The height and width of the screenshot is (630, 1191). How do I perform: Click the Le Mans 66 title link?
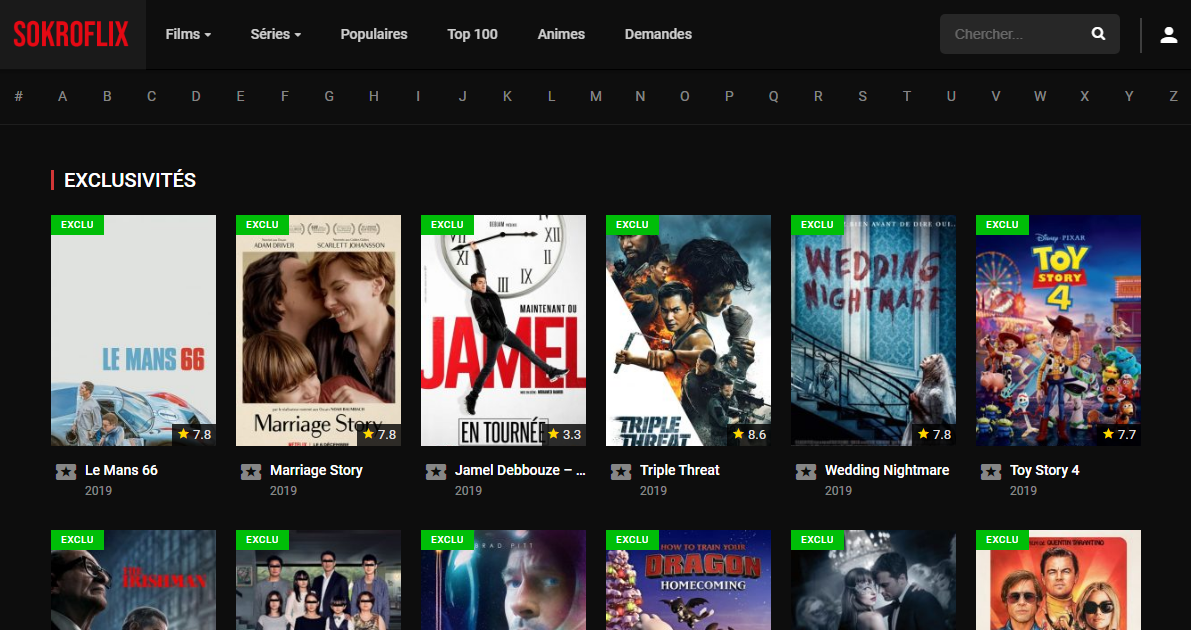coord(122,470)
